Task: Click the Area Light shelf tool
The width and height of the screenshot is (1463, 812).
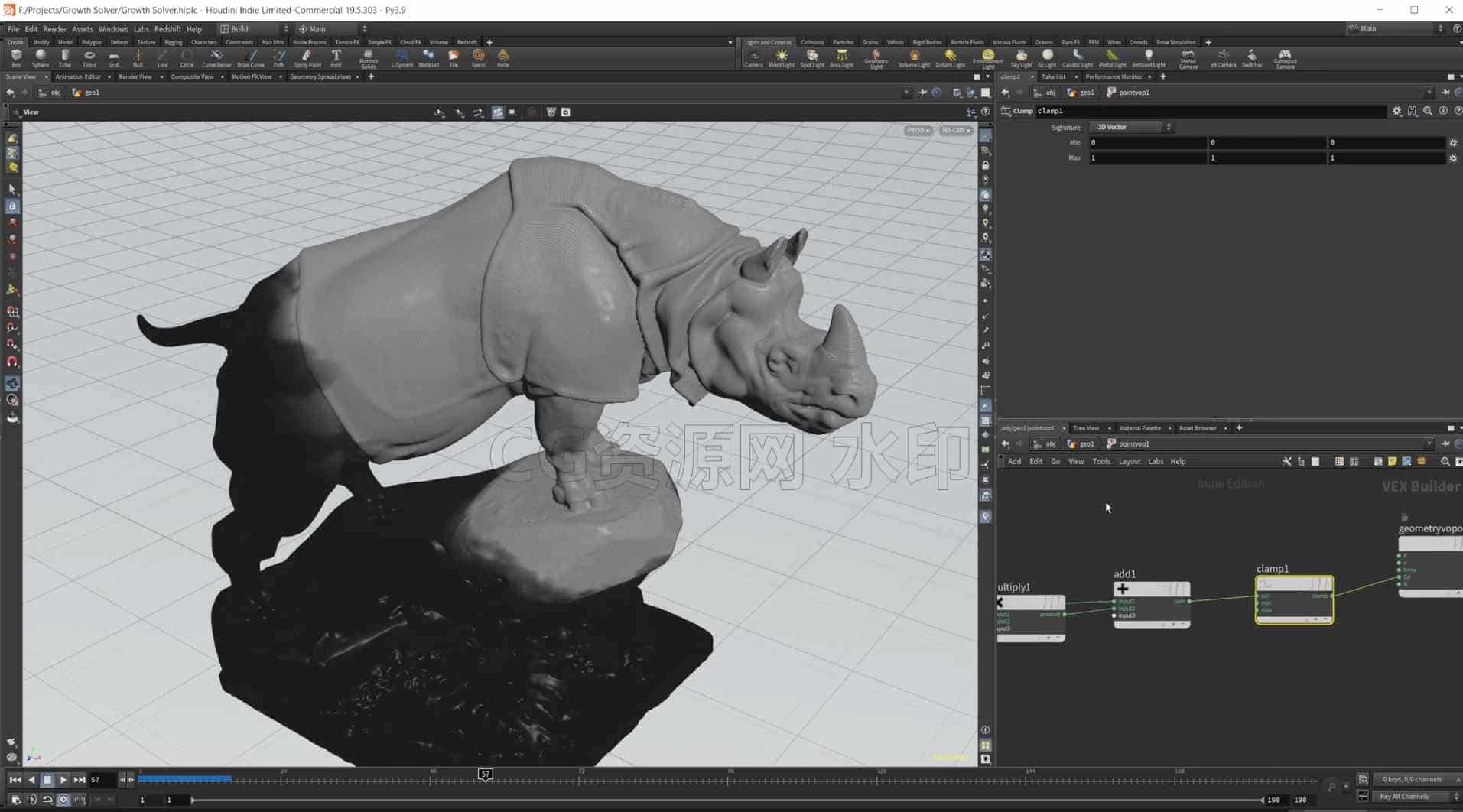Action: tap(841, 58)
